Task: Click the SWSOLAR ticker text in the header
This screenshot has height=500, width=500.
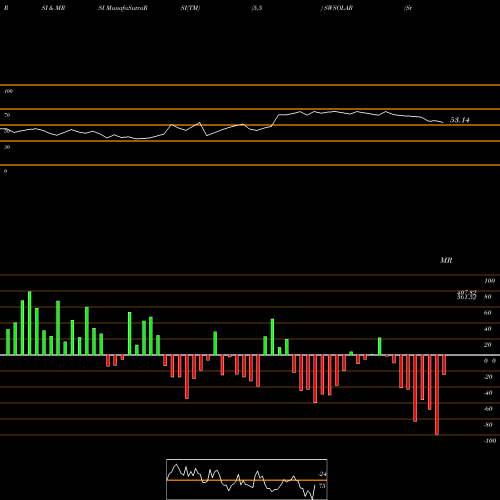Action: click(x=338, y=8)
